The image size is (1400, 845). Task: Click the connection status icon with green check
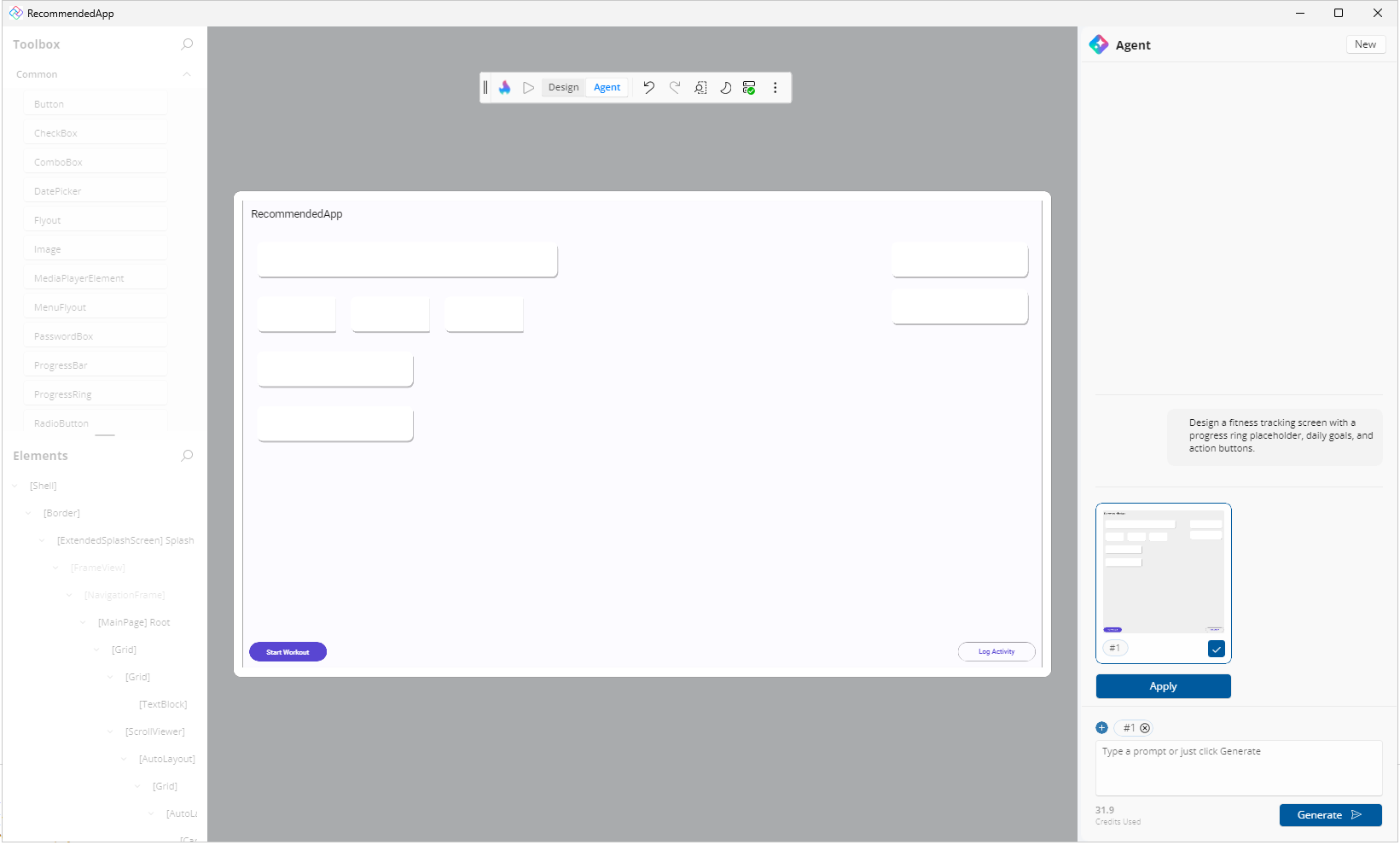pyautogui.click(x=749, y=88)
